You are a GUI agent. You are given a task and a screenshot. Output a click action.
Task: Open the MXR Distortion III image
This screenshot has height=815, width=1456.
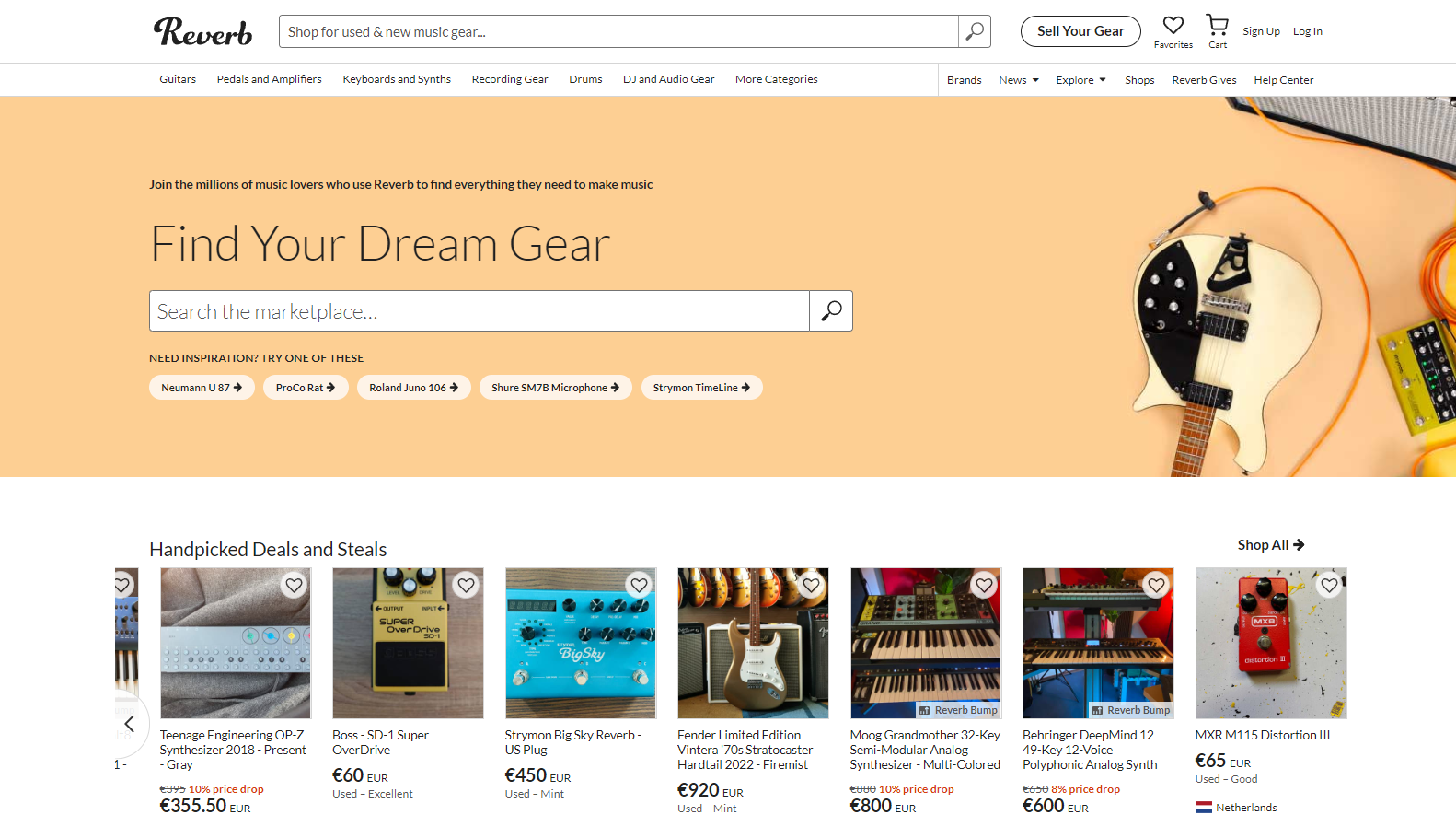[x=1271, y=643]
